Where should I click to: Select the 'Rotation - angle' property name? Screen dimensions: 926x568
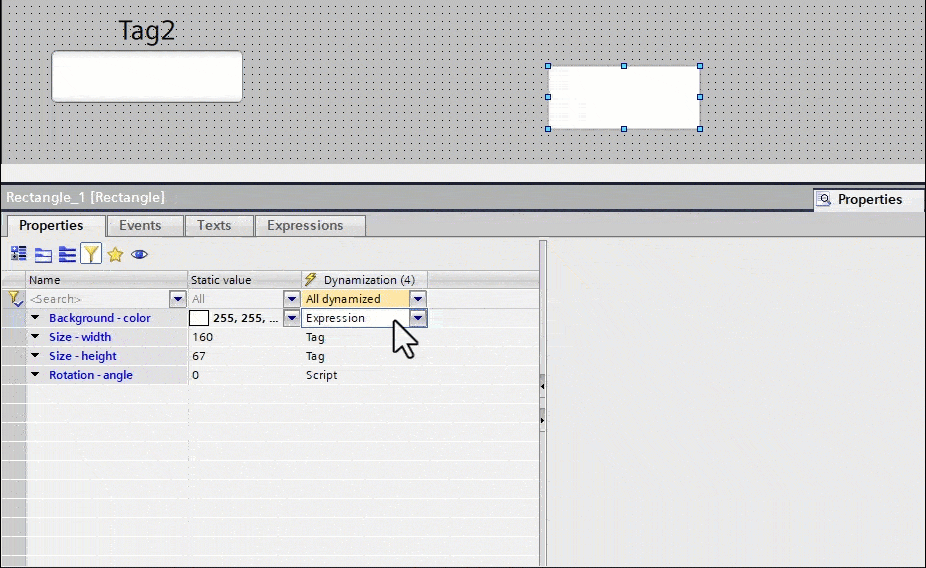(91, 375)
